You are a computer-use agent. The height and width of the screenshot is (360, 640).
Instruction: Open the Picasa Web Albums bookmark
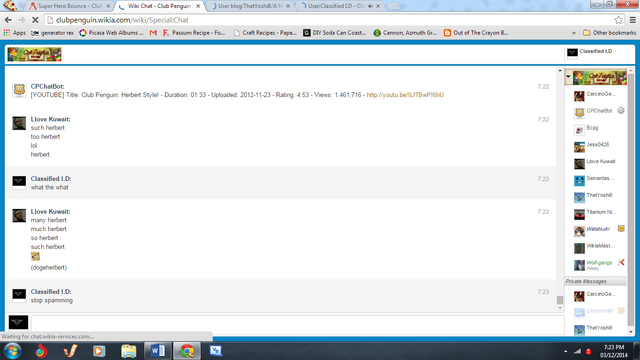click(x=111, y=33)
